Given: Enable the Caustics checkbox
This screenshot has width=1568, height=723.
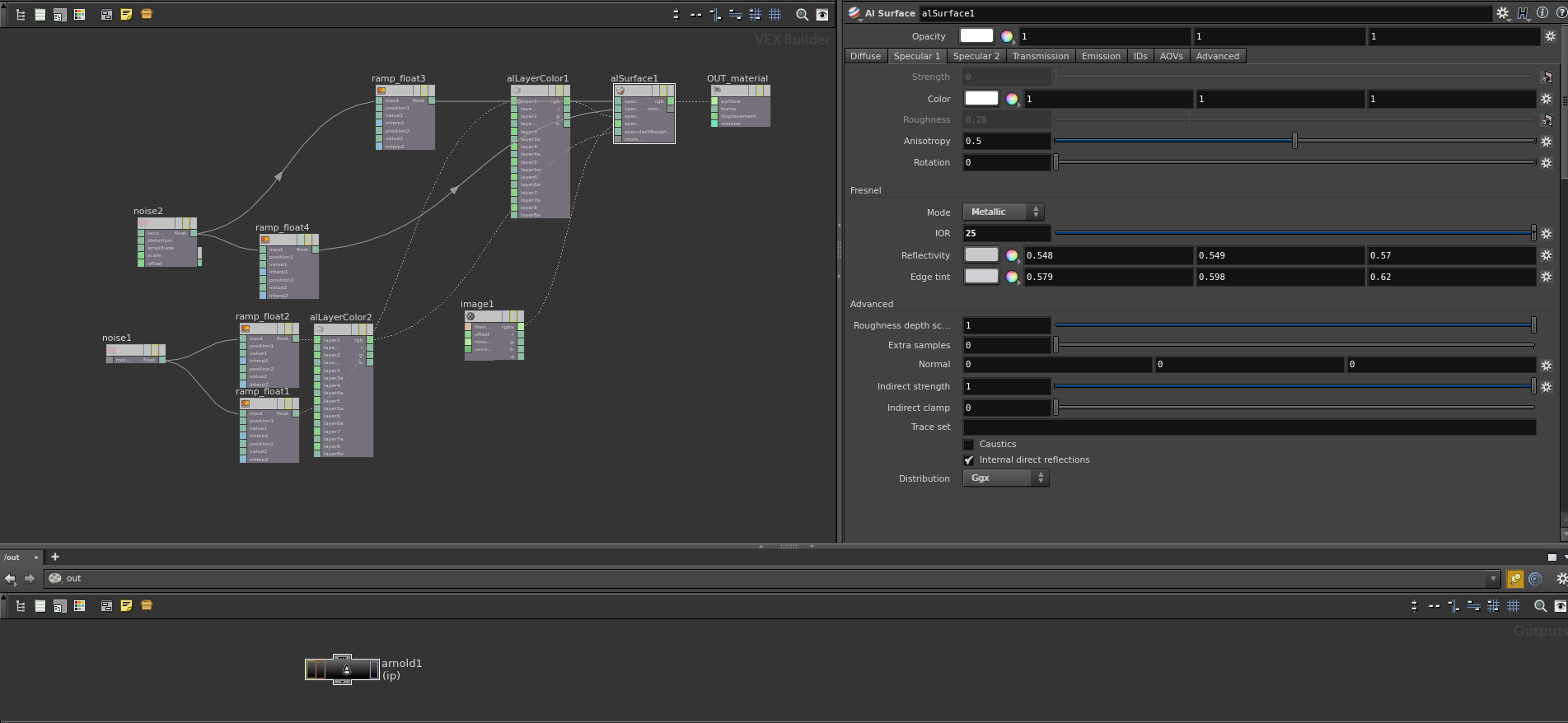Looking at the screenshot, I should tap(969, 445).
